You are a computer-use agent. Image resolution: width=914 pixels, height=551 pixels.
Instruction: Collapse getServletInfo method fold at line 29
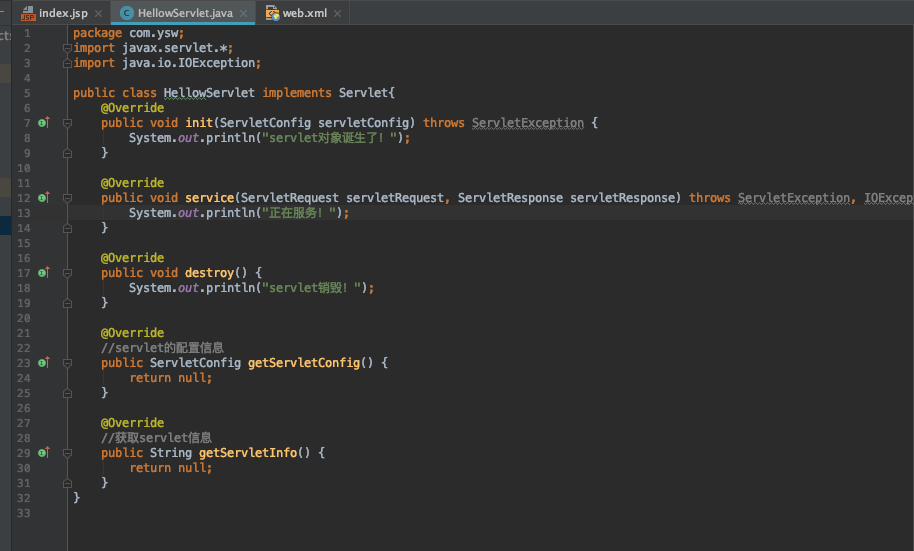67,453
